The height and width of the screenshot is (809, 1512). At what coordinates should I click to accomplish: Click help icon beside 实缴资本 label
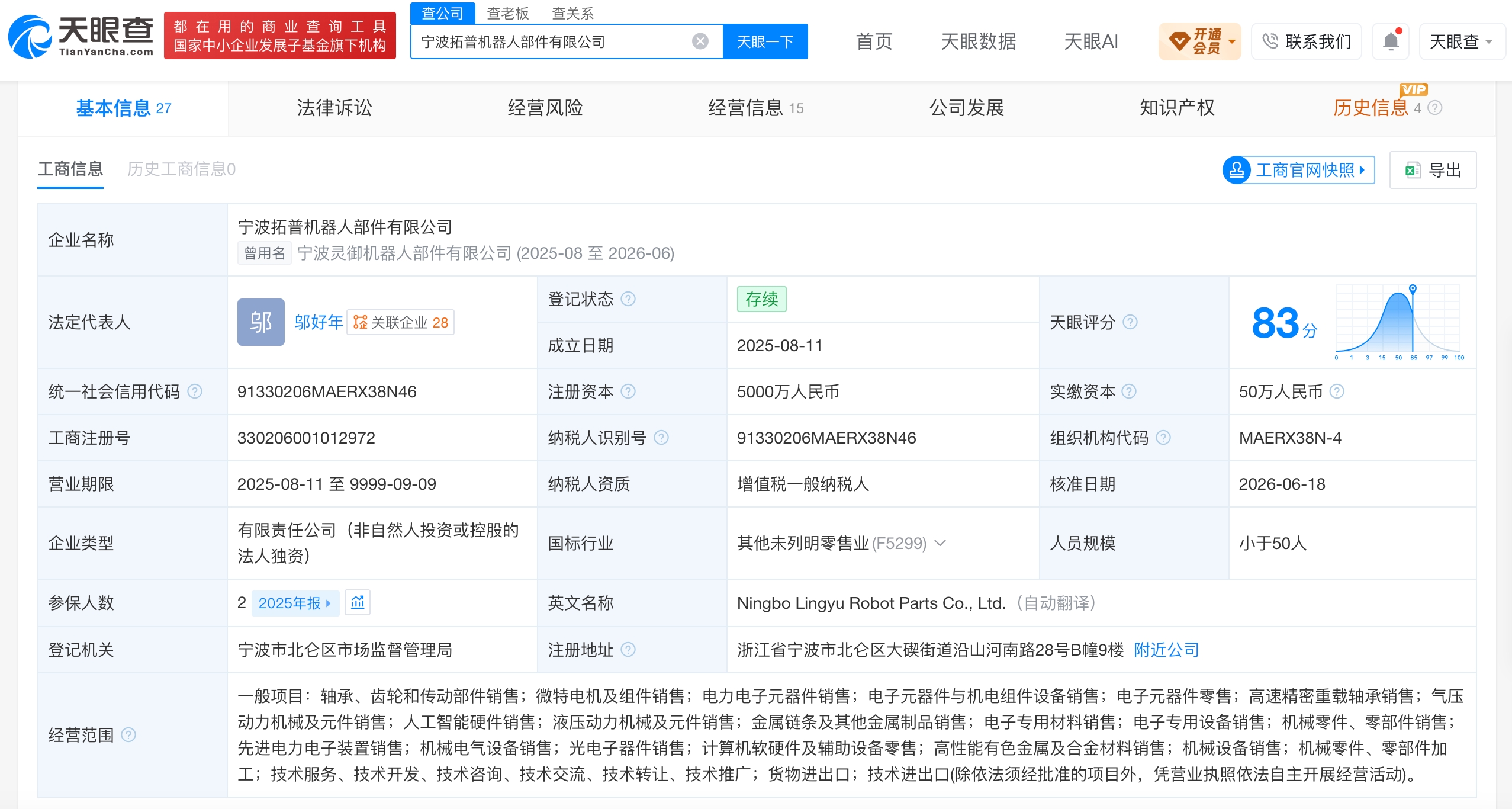click(1129, 391)
